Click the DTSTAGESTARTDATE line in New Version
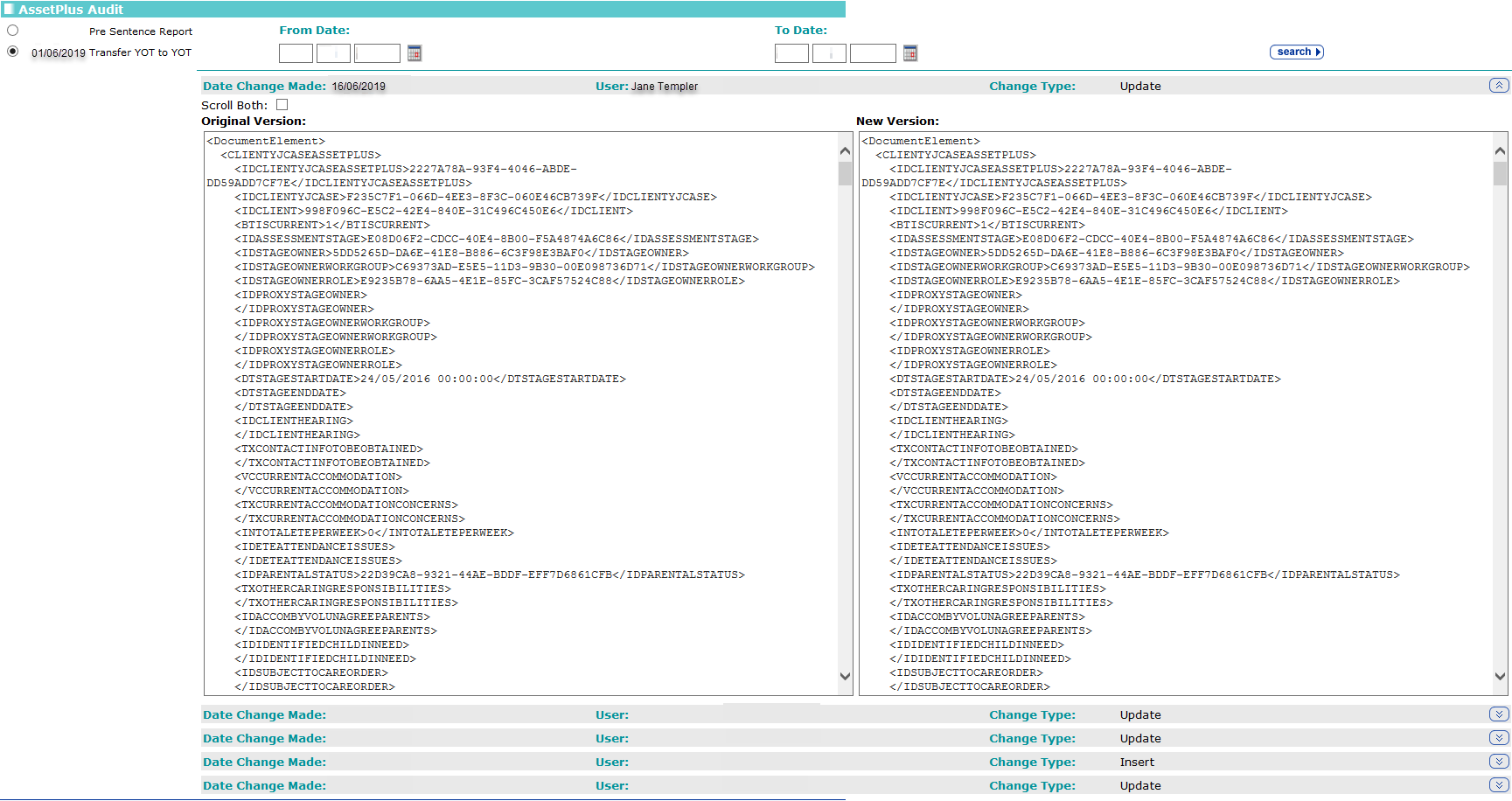1512x801 pixels. (x=1085, y=379)
